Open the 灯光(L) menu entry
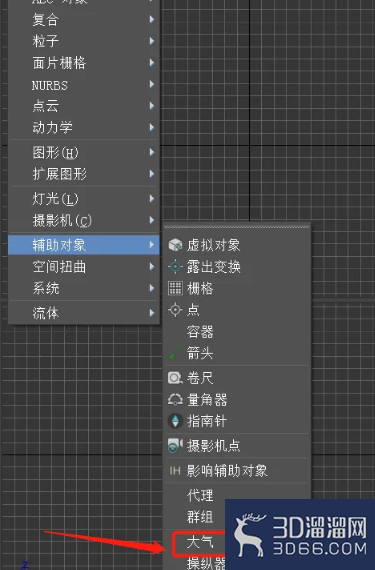 pyautogui.click(x=84, y=198)
